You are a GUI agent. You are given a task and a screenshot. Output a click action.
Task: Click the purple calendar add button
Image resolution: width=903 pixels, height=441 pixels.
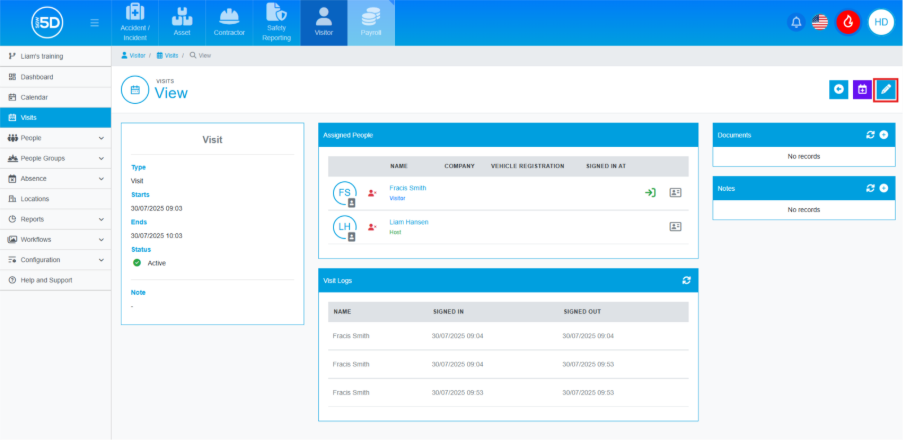point(862,89)
